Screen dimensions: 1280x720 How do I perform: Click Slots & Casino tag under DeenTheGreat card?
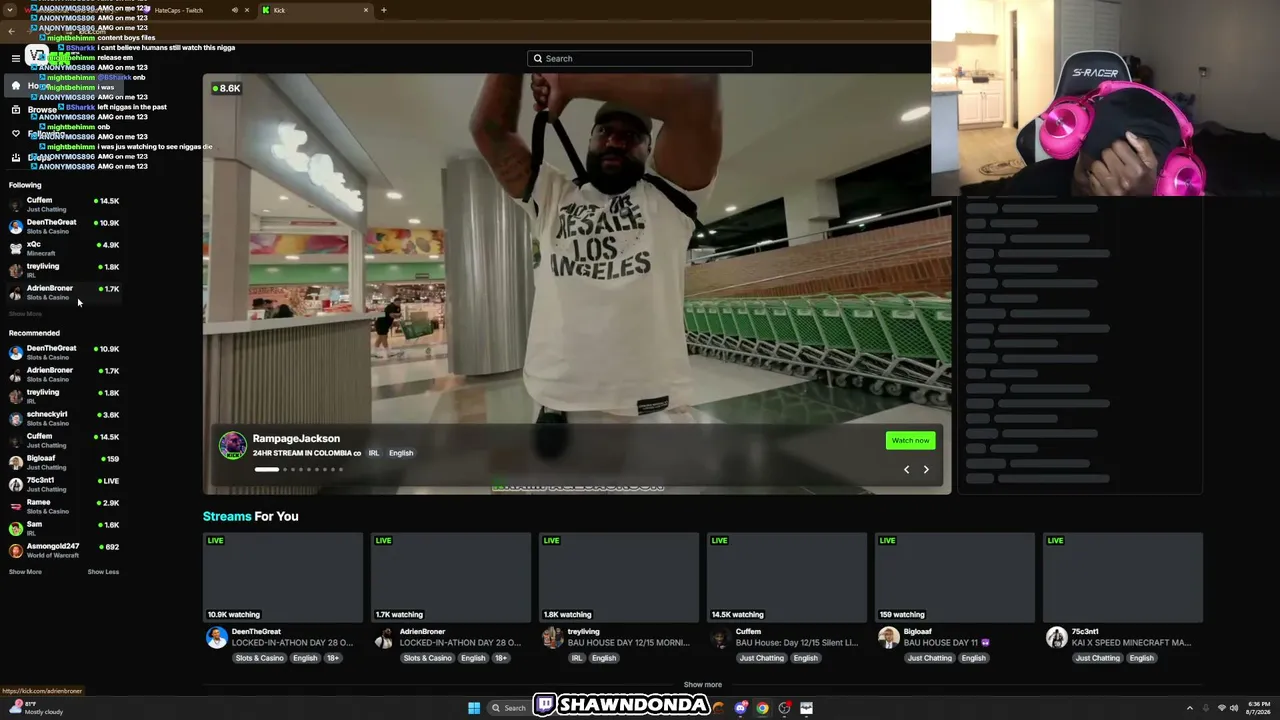[x=260, y=658]
